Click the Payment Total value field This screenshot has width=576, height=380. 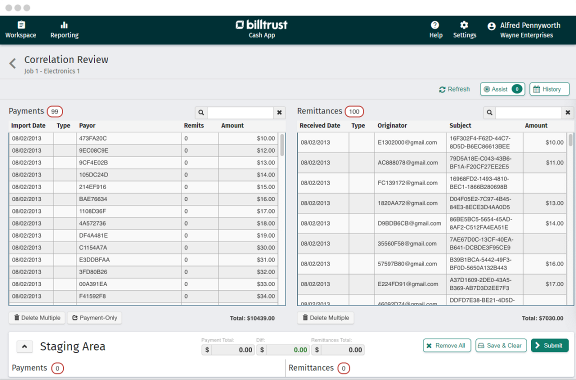[x=233, y=350]
